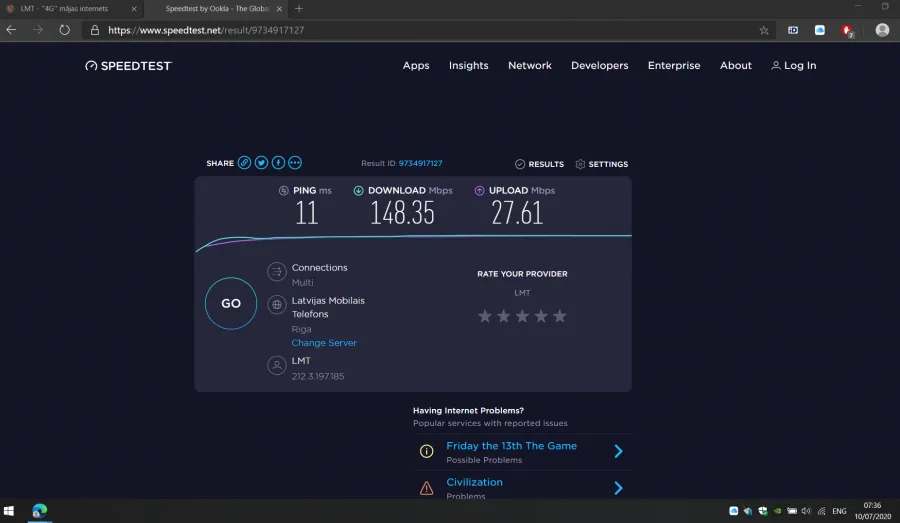
Task: Open Friday the 13th The Game link
Action: pos(511,446)
